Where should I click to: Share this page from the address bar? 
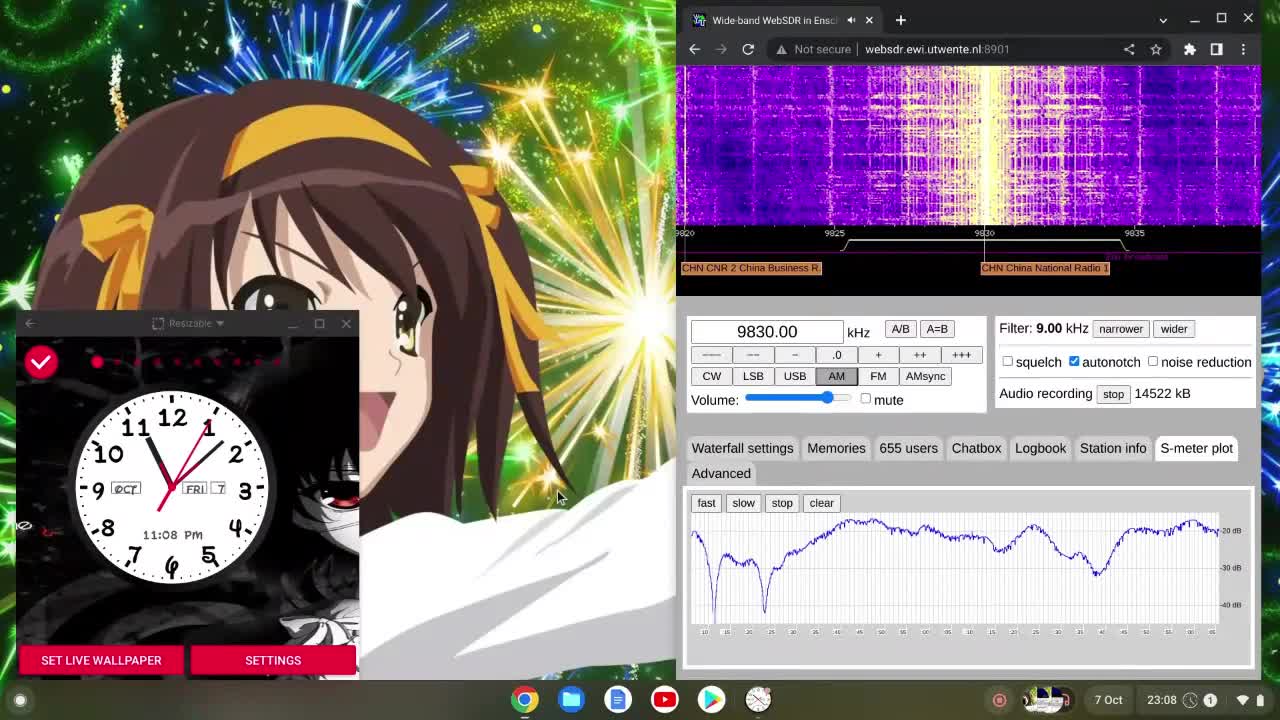pyautogui.click(x=1129, y=49)
